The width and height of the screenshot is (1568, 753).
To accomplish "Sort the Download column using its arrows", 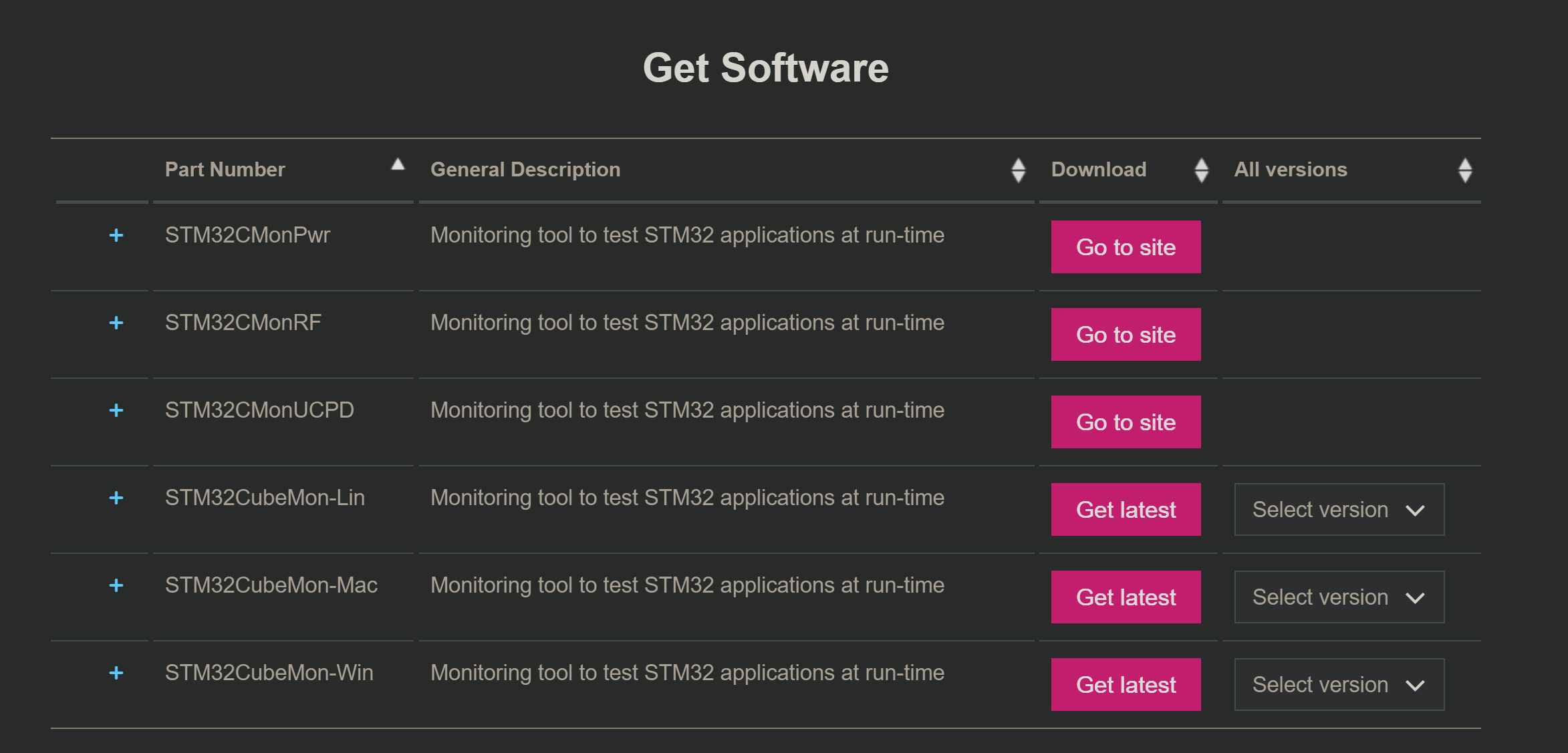I will click(1201, 170).
